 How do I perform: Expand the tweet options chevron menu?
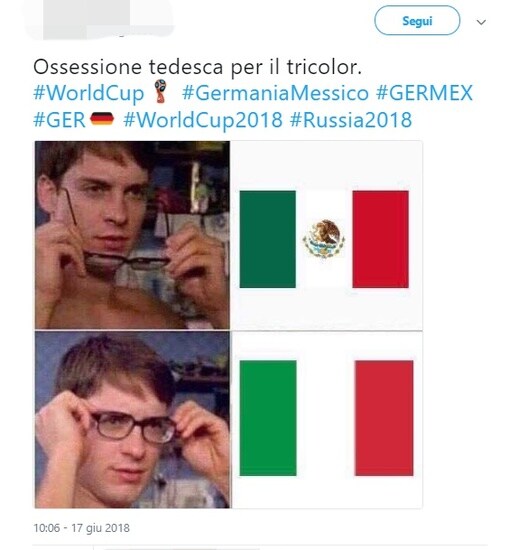pos(481,22)
